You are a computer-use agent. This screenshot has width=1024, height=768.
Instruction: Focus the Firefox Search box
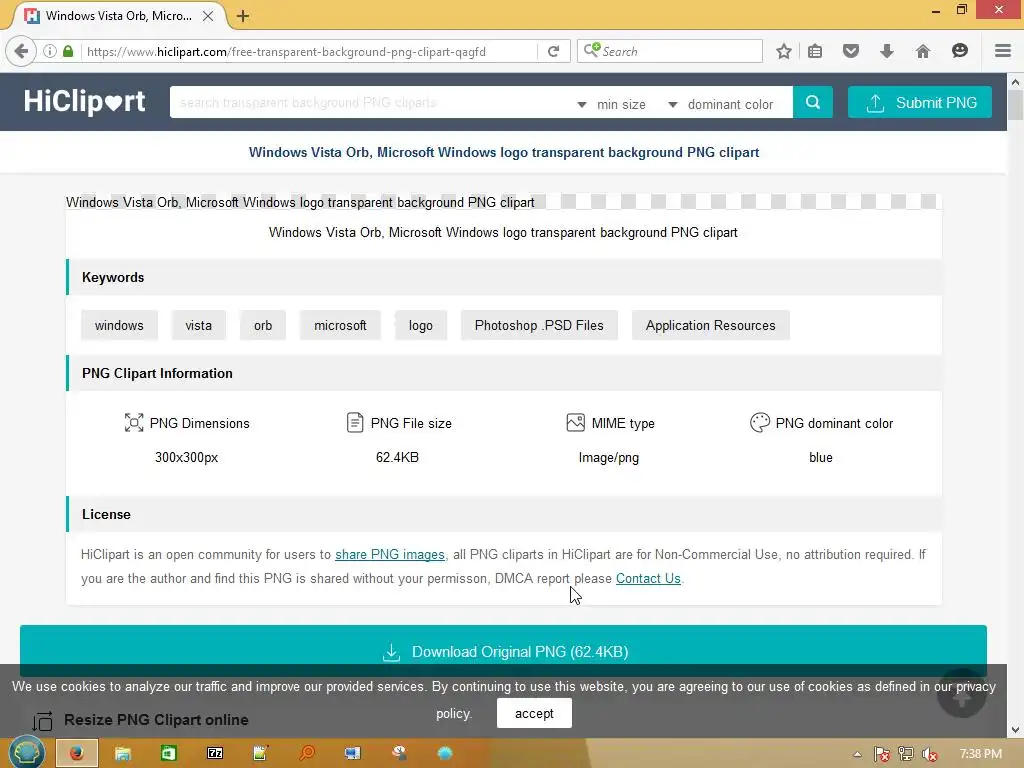tap(669, 51)
